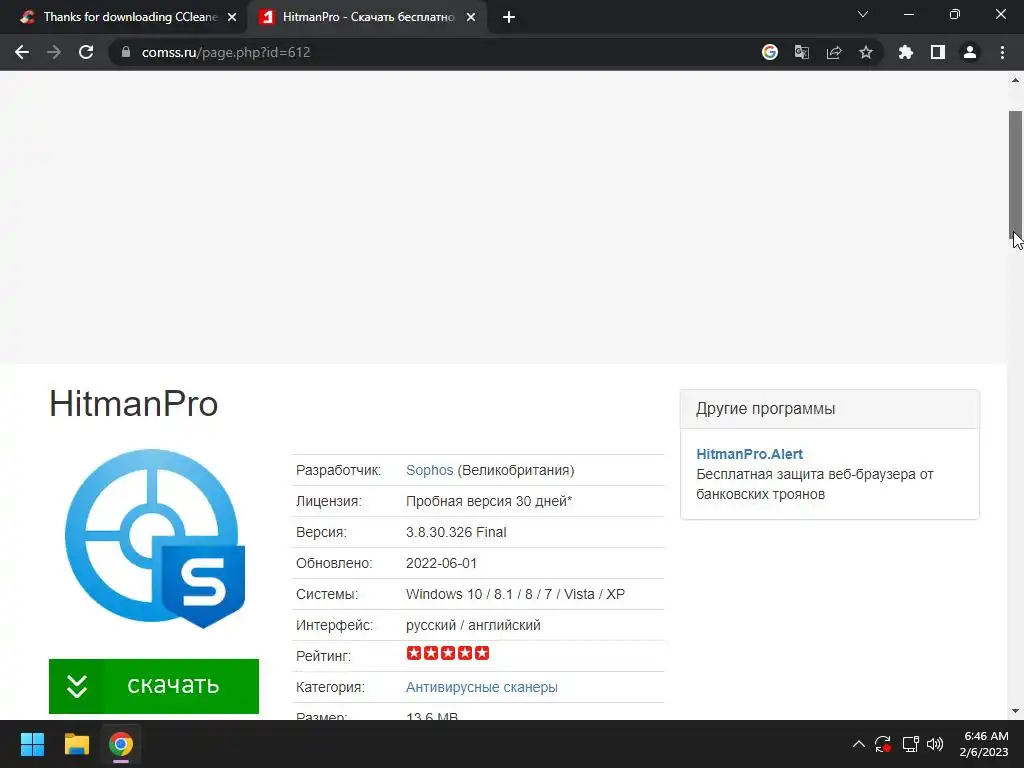Image resolution: width=1024 pixels, height=768 pixels.
Task: Open the Windows Start menu
Action: click(x=32, y=744)
